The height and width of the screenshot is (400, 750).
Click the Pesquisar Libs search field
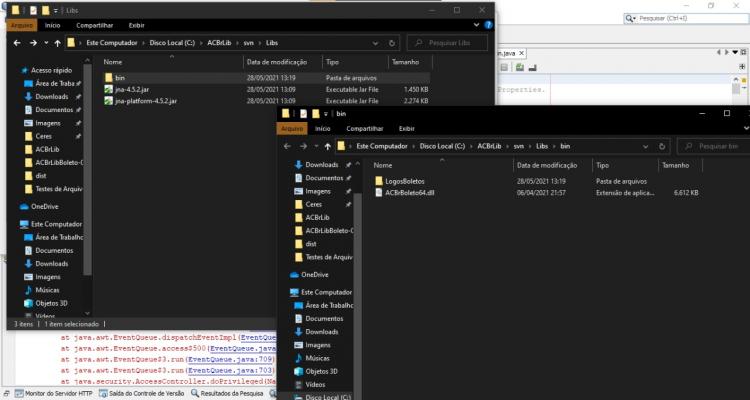point(447,43)
